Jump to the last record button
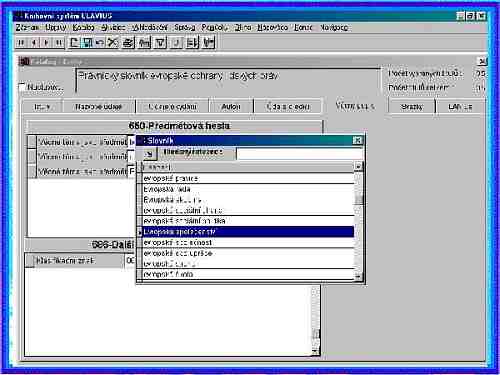 click(x=59, y=43)
